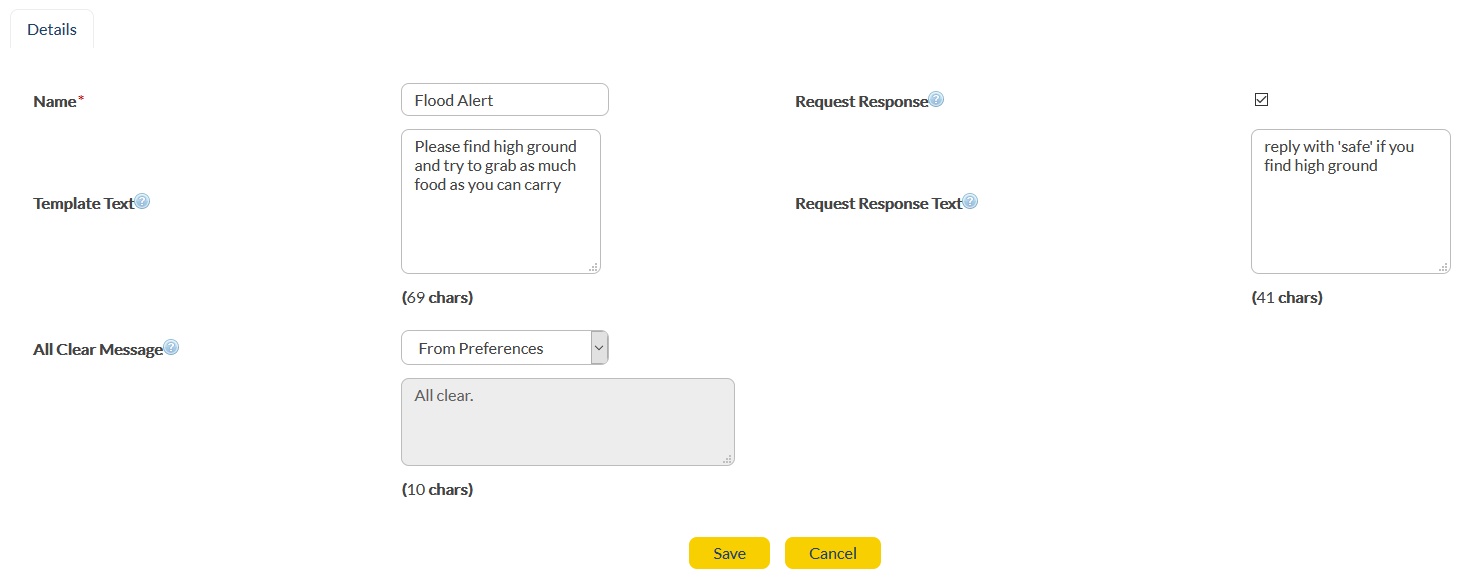Open the Request Response Text help tooltip icon
The width and height of the screenshot is (1464, 580).
click(x=970, y=202)
